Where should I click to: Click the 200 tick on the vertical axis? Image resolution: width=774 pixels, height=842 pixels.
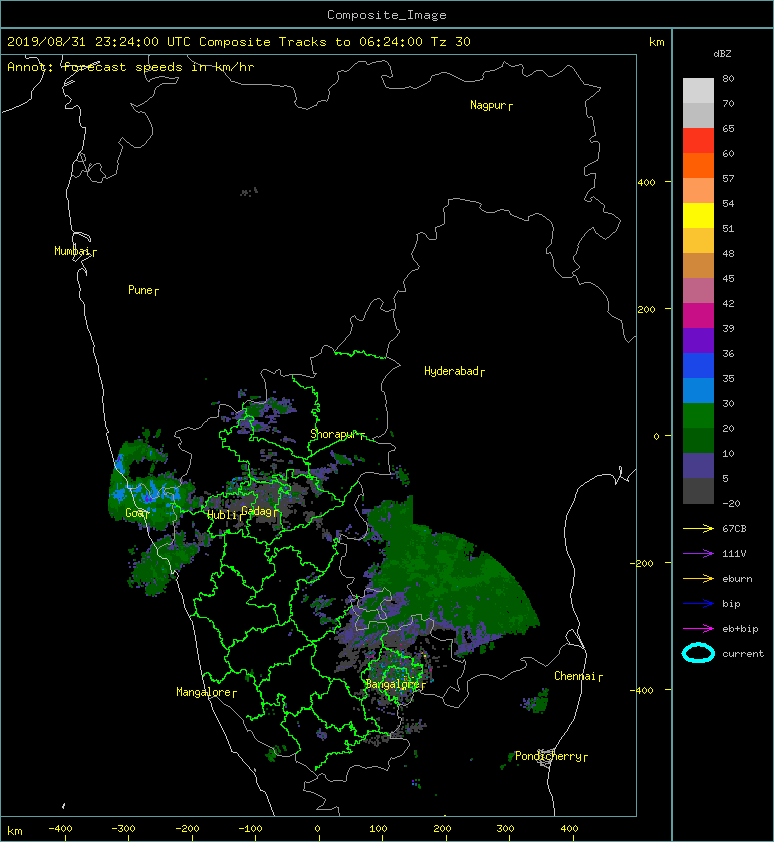click(647, 309)
